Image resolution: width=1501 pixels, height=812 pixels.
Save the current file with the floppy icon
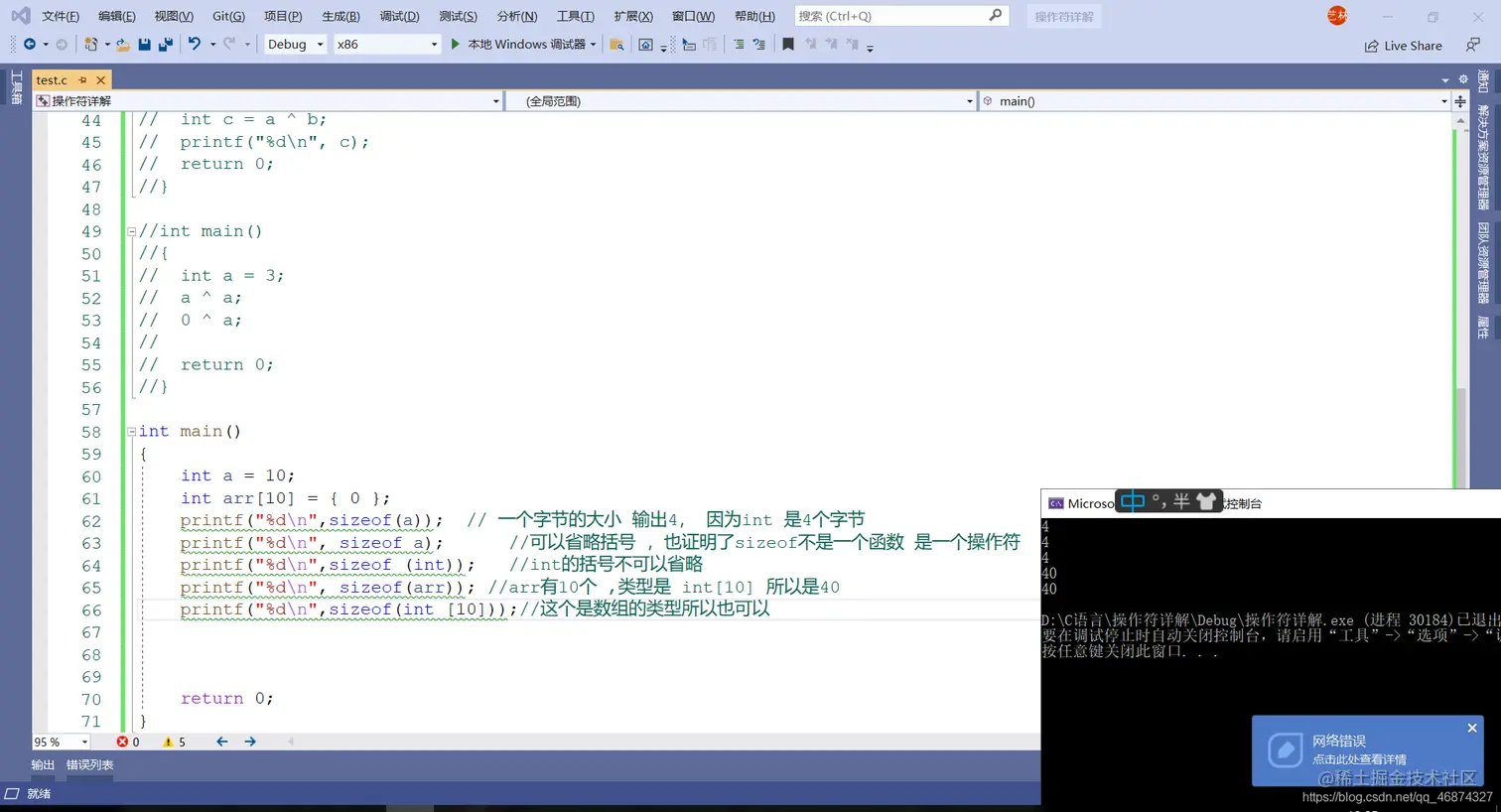tap(145, 45)
